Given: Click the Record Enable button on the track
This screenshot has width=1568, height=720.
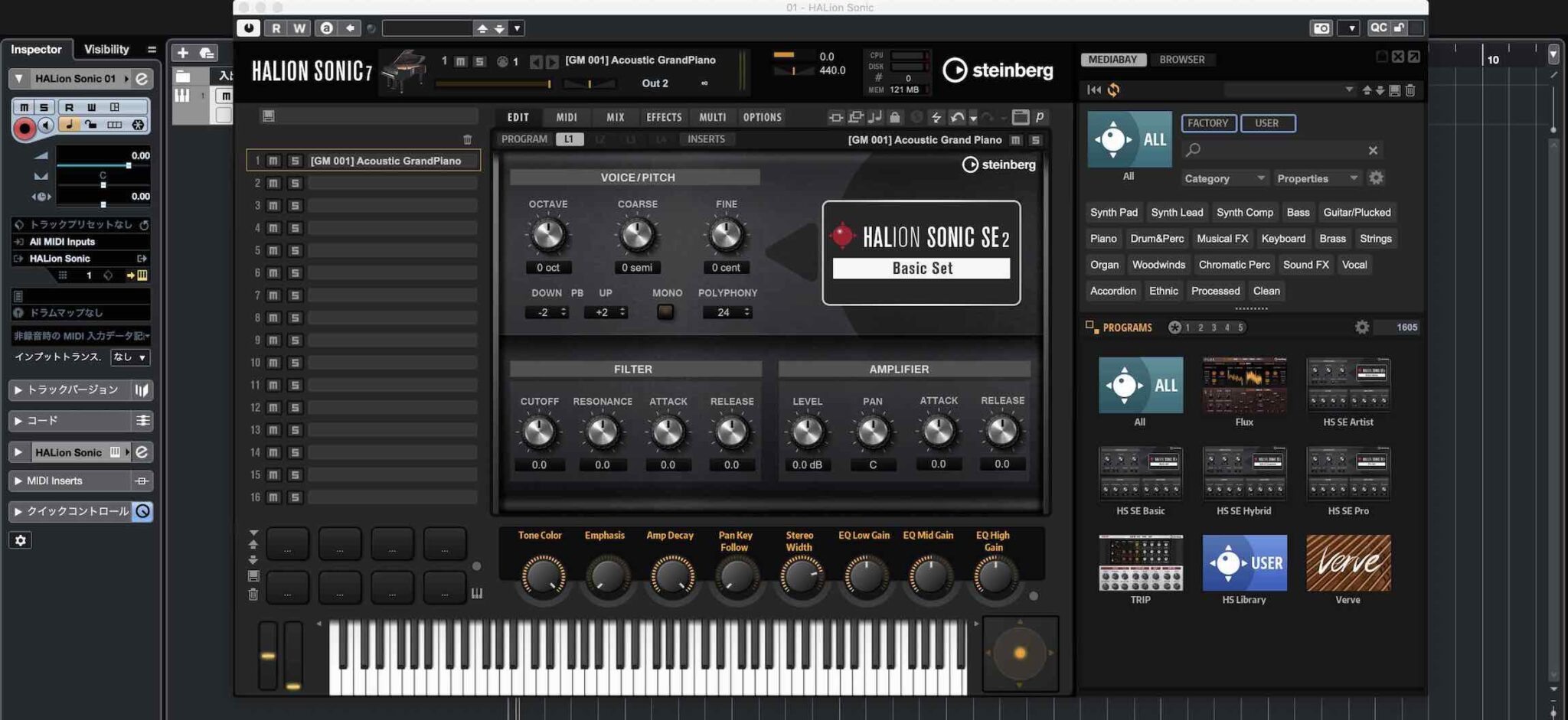Looking at the screenshot, I should 23,128.
